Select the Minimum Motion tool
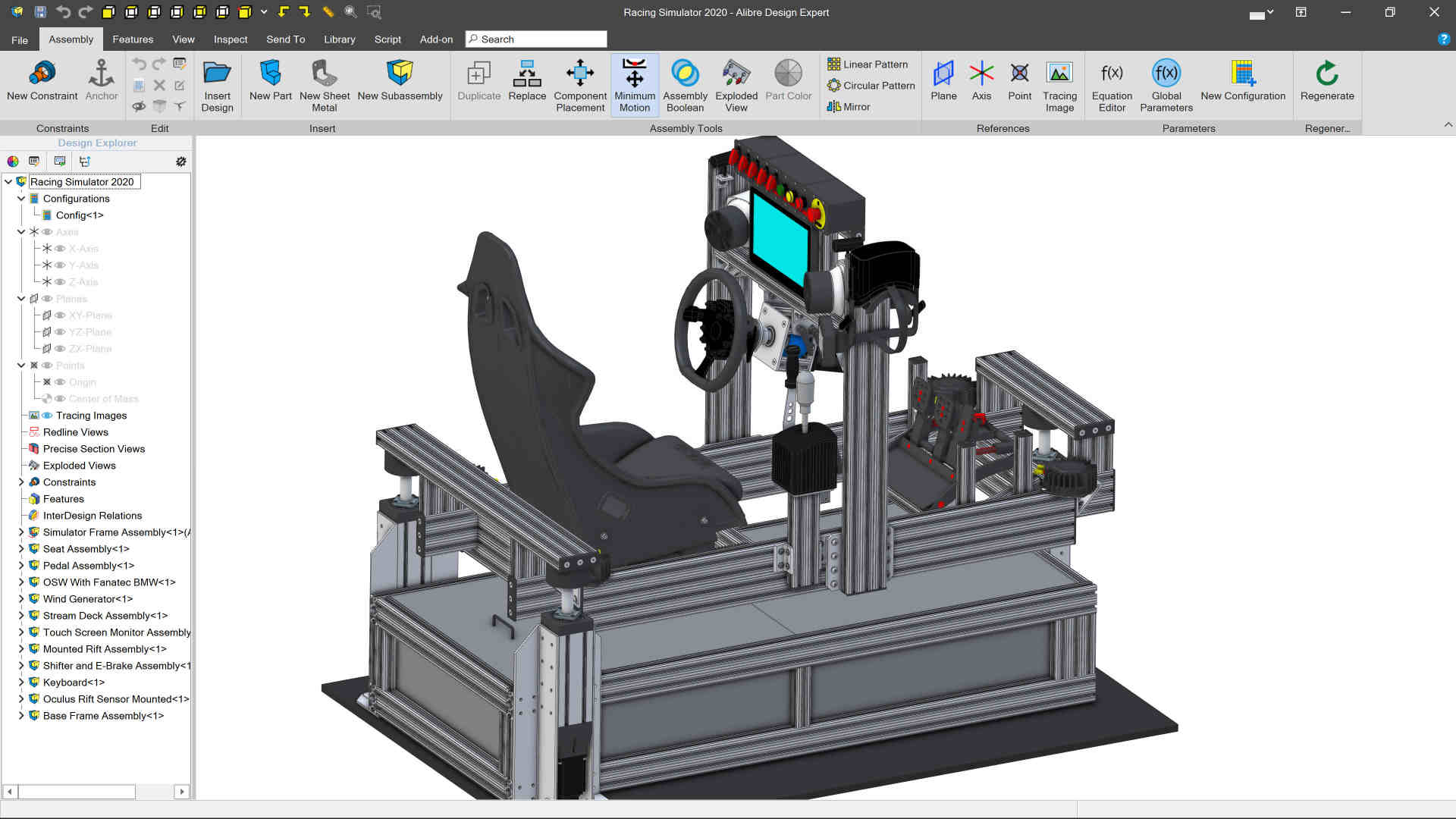Screen dimensions: 1456x819 (634, 83)
